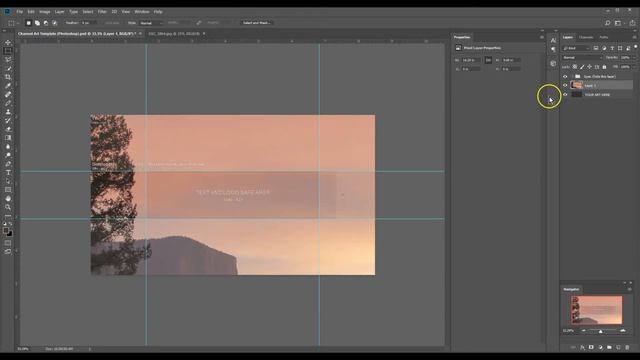Select the Dodge tool
Viewport: 640px width, 360px height.
tap(8, 155)
